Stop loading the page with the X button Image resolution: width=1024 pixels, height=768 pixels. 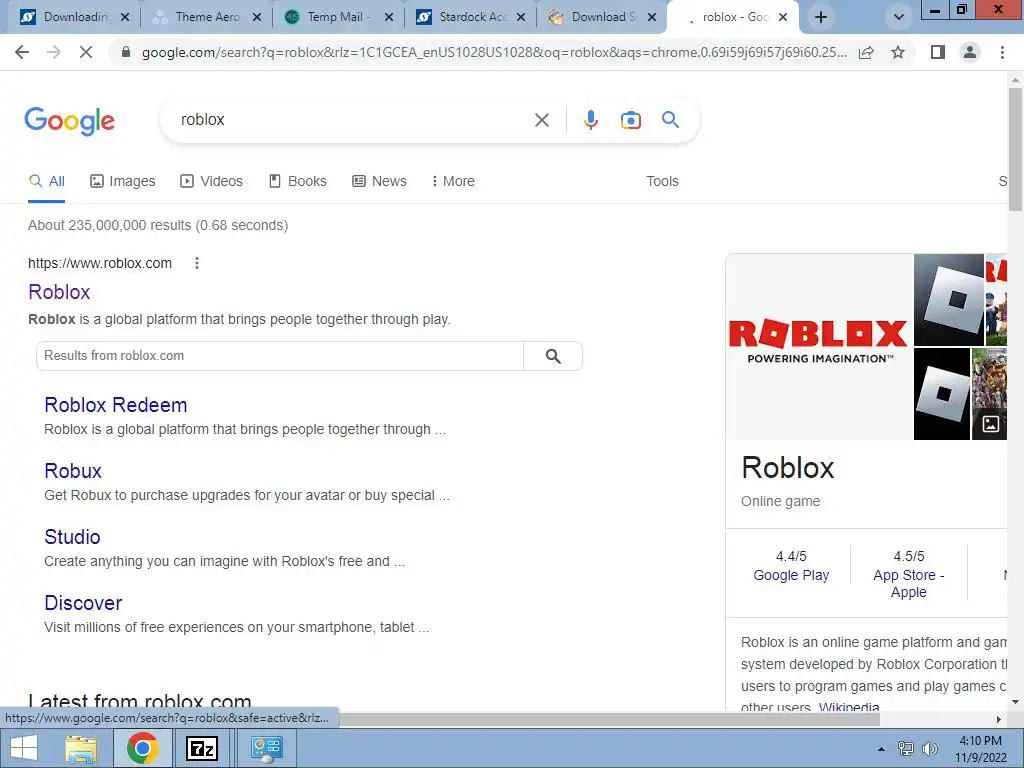tap(86, 52)
